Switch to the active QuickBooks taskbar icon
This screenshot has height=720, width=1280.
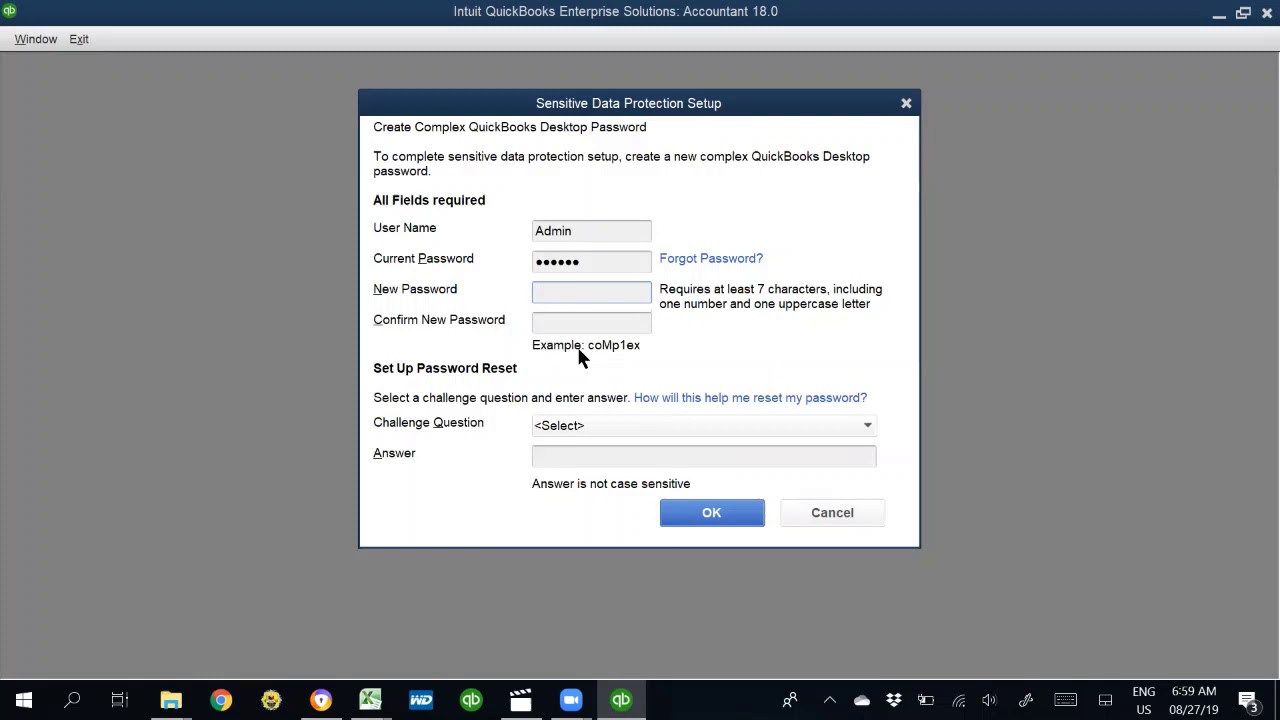[621, 700]
